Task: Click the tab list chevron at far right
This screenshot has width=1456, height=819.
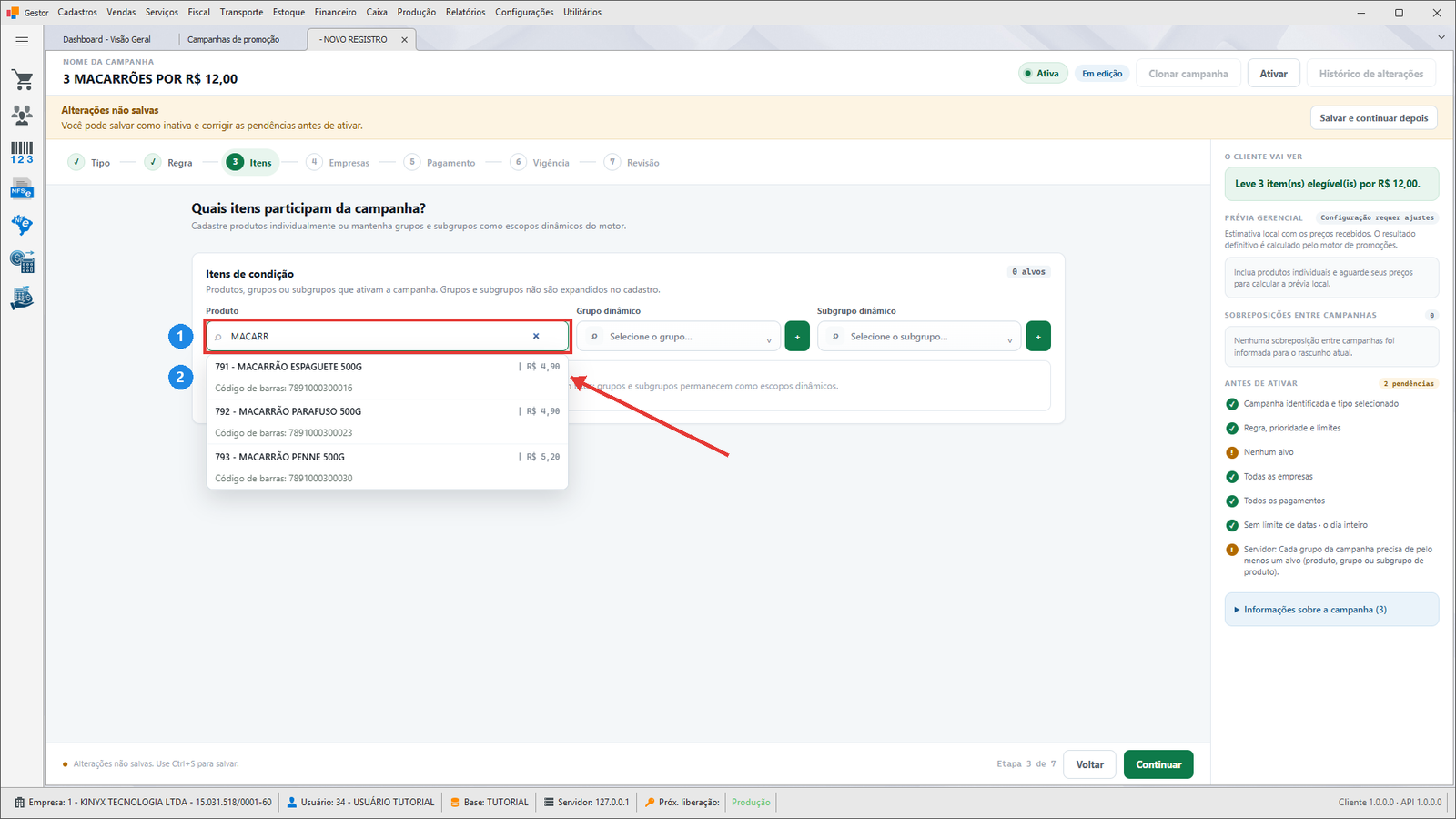Action: [x=1441, y=37]
